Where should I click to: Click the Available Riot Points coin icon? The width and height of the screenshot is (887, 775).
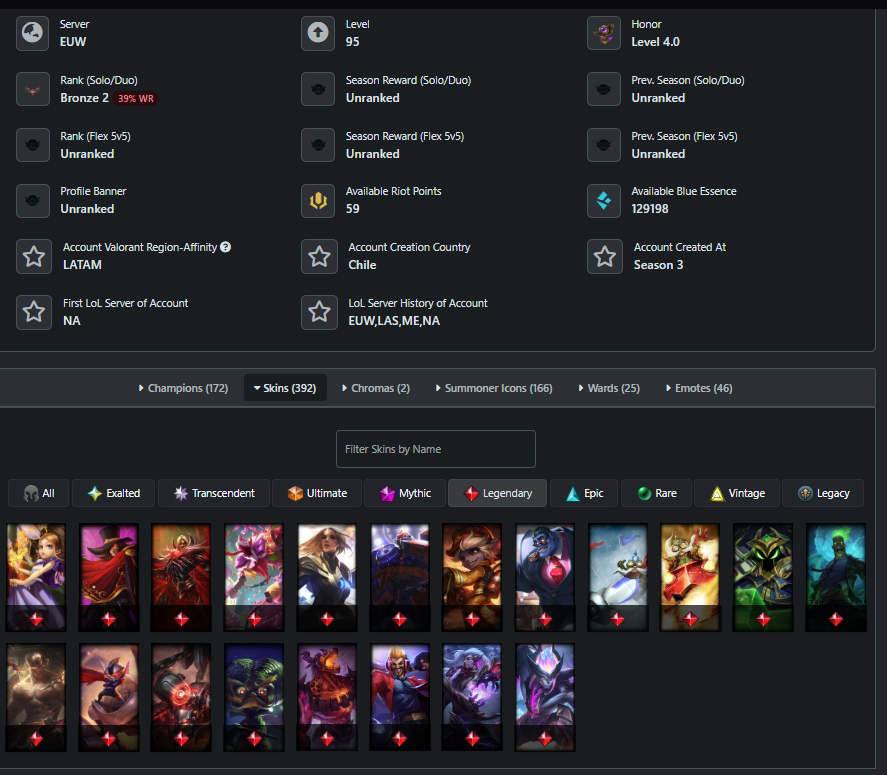pyautogui.click(x=318, y=200)
